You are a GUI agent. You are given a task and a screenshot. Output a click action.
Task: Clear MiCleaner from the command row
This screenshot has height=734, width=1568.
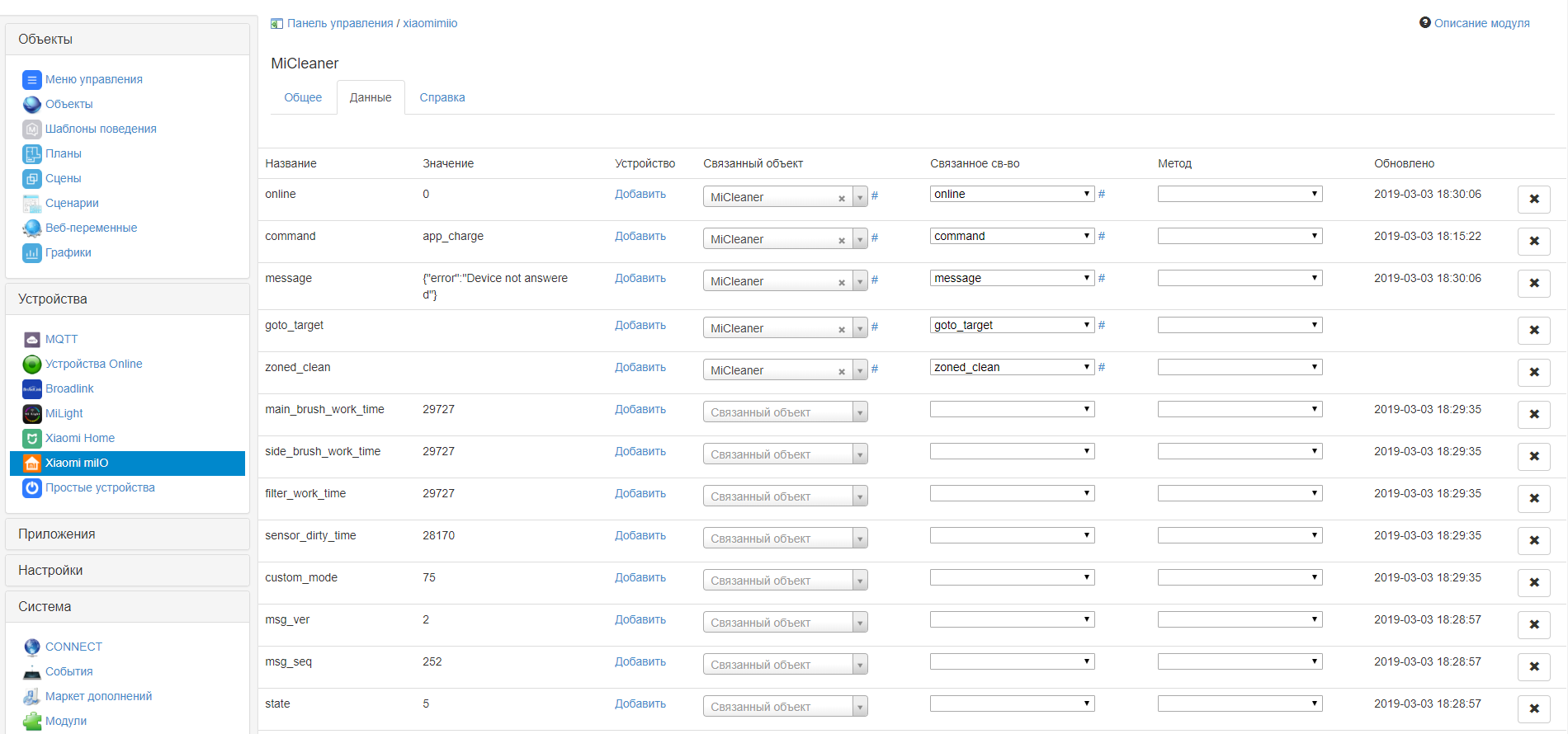(841, 240)
